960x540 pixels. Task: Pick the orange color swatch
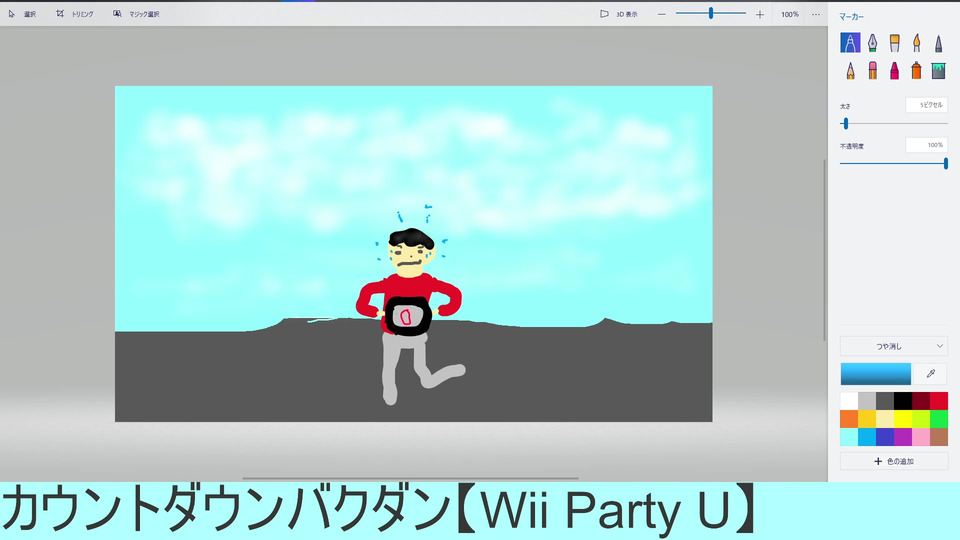click(x=849, y=419)
